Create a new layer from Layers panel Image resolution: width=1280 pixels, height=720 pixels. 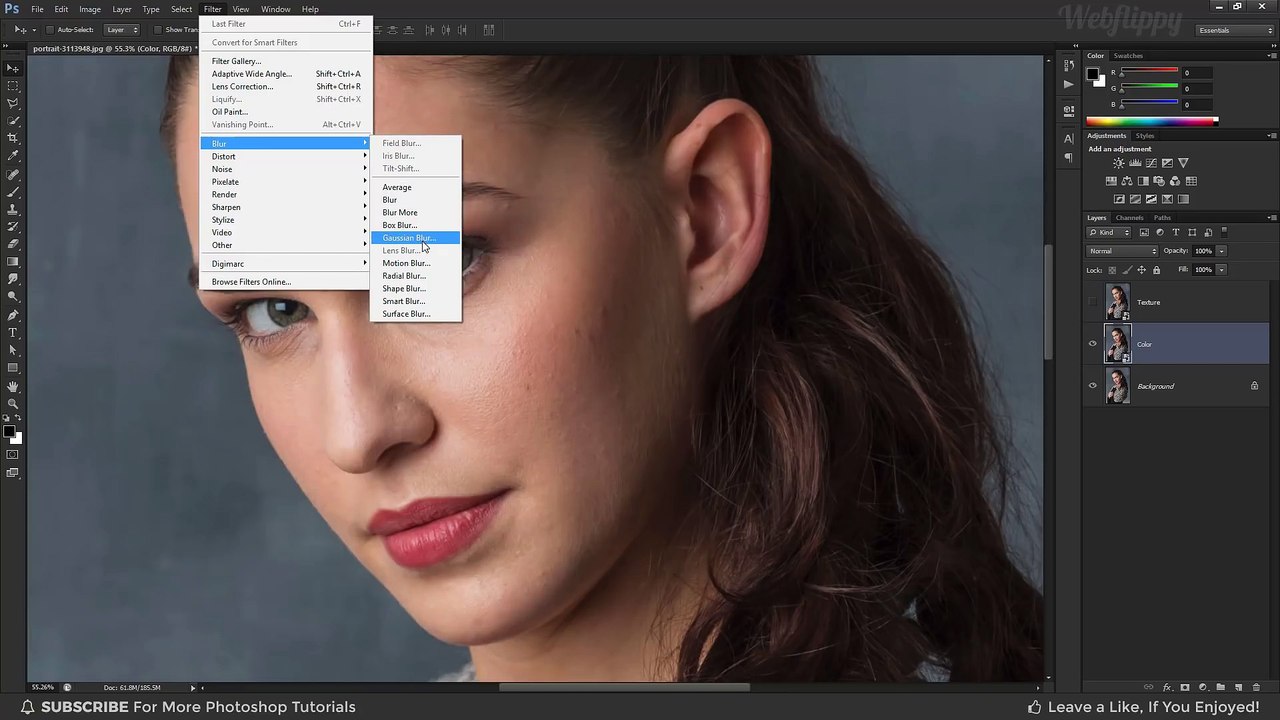pos(1238,688)
